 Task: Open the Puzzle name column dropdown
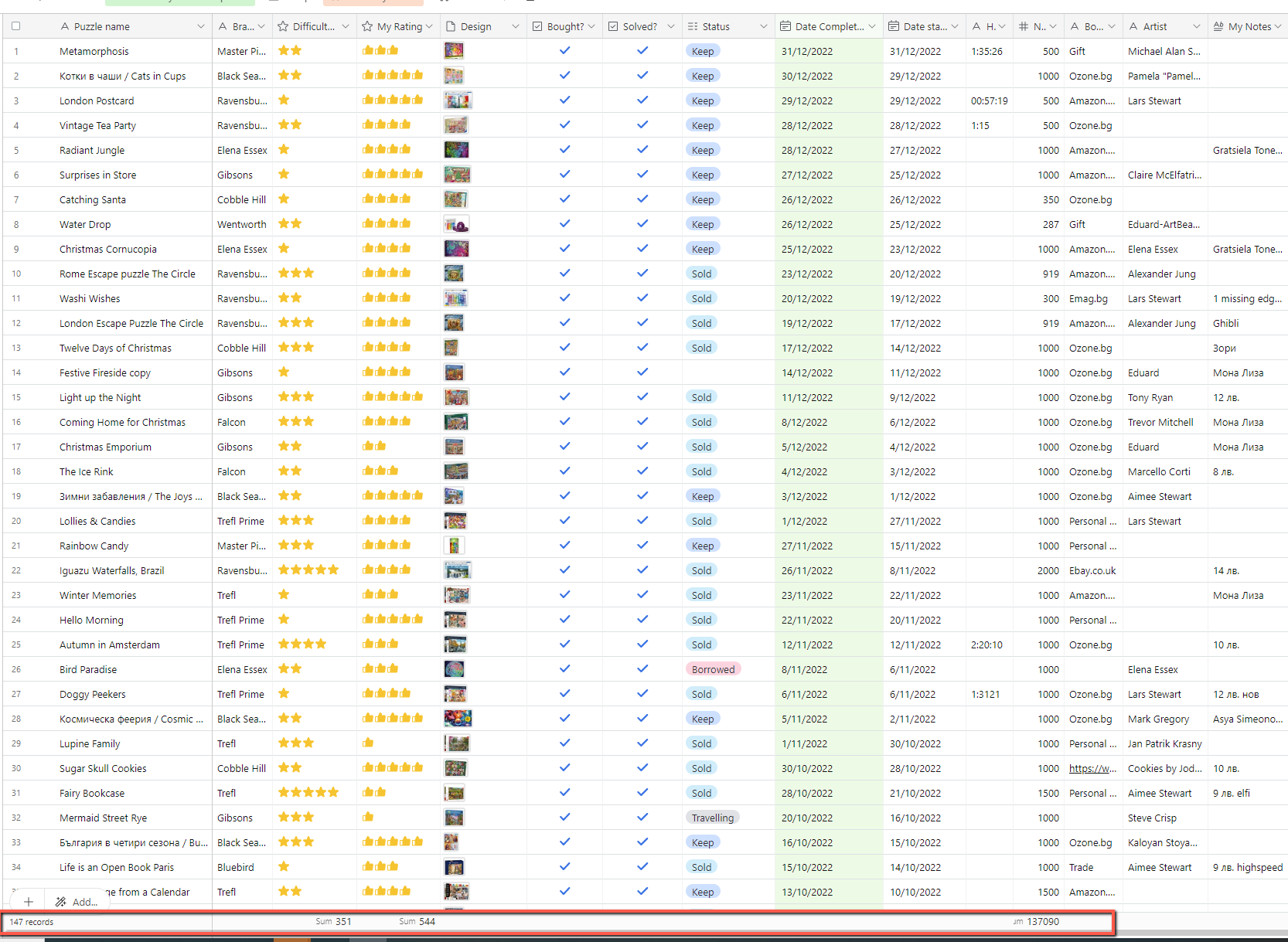[201, 26]
